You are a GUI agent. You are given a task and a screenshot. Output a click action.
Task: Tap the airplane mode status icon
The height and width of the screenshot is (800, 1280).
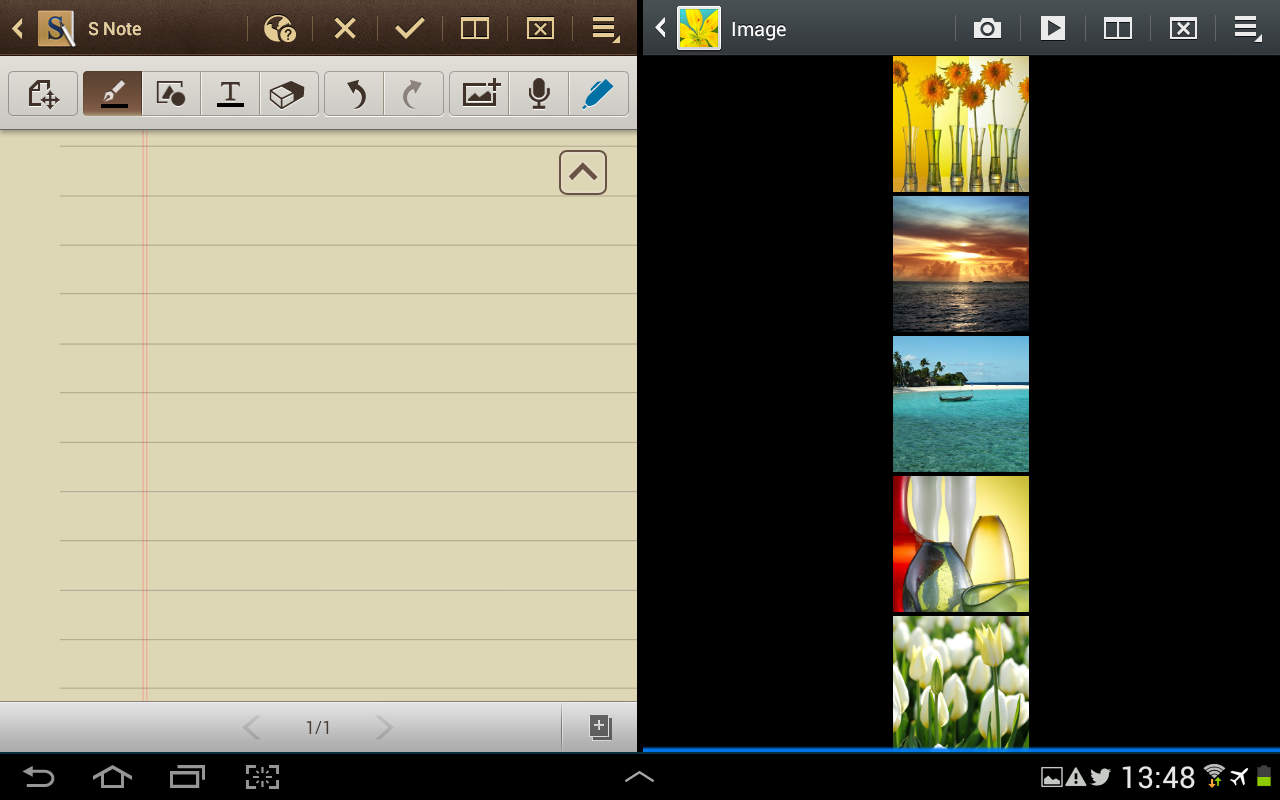click(1240, 777)
